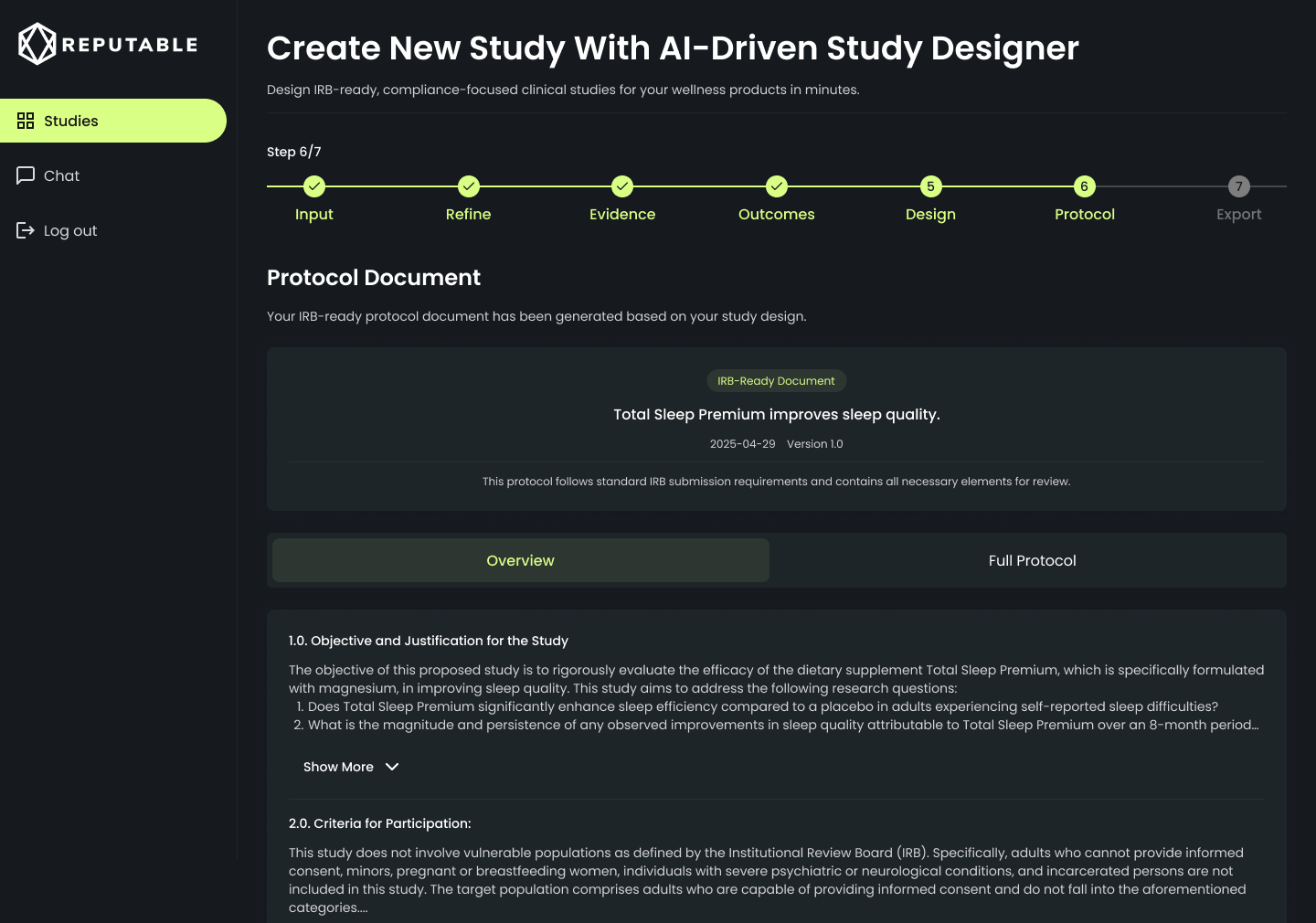The height and width of the screenshot is (923, 1316).
Task: Select the Protocol step label
Action: (1085, 214)
